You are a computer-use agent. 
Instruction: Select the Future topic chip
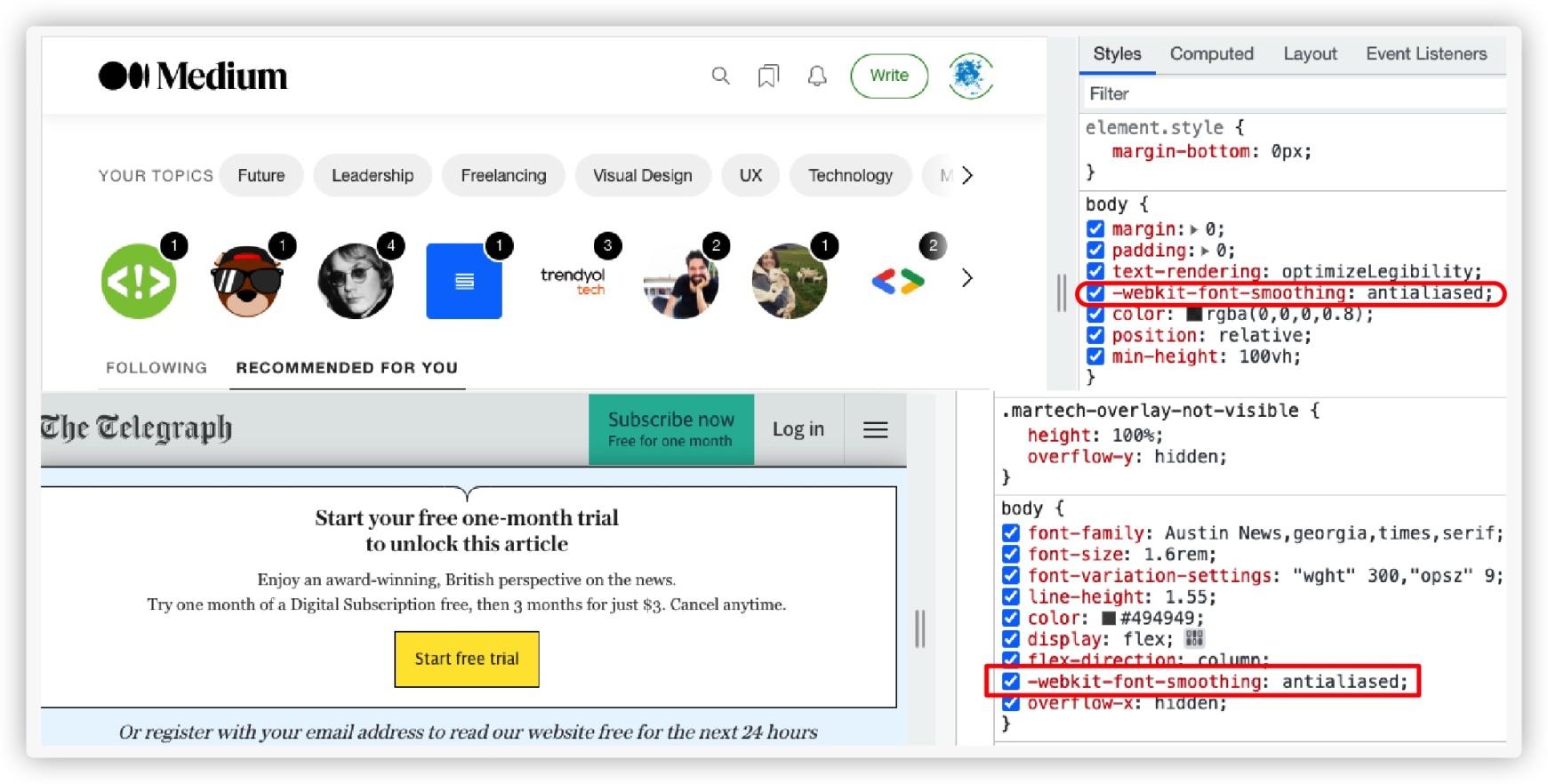click(x=261, y=175)
